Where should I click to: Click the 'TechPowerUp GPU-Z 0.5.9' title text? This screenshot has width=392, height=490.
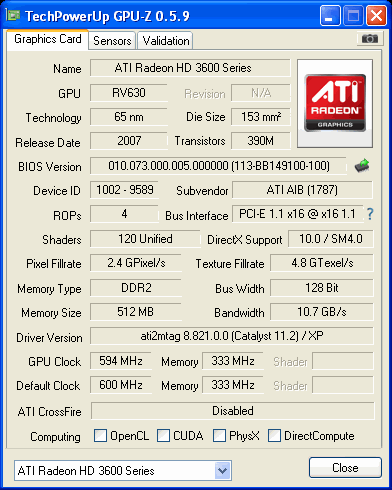pyautogui.click(x=107, y=16)
